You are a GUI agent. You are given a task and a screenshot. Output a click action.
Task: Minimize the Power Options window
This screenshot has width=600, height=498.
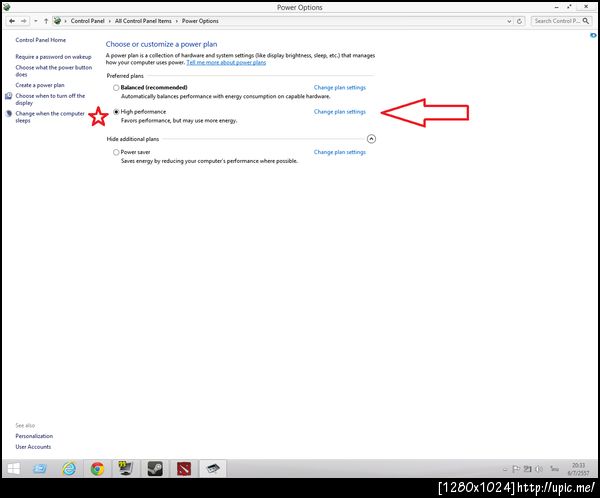557,7
